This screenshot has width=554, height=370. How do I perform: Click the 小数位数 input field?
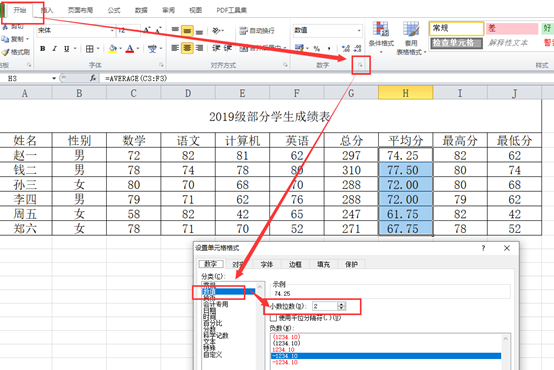(x=325, y=306)
